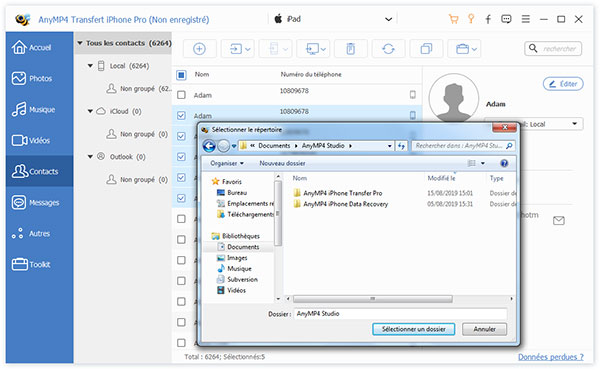Click the toolbox briefcase toolbar icon
Viewport: 600px width, 370px height.
(462, 49)
